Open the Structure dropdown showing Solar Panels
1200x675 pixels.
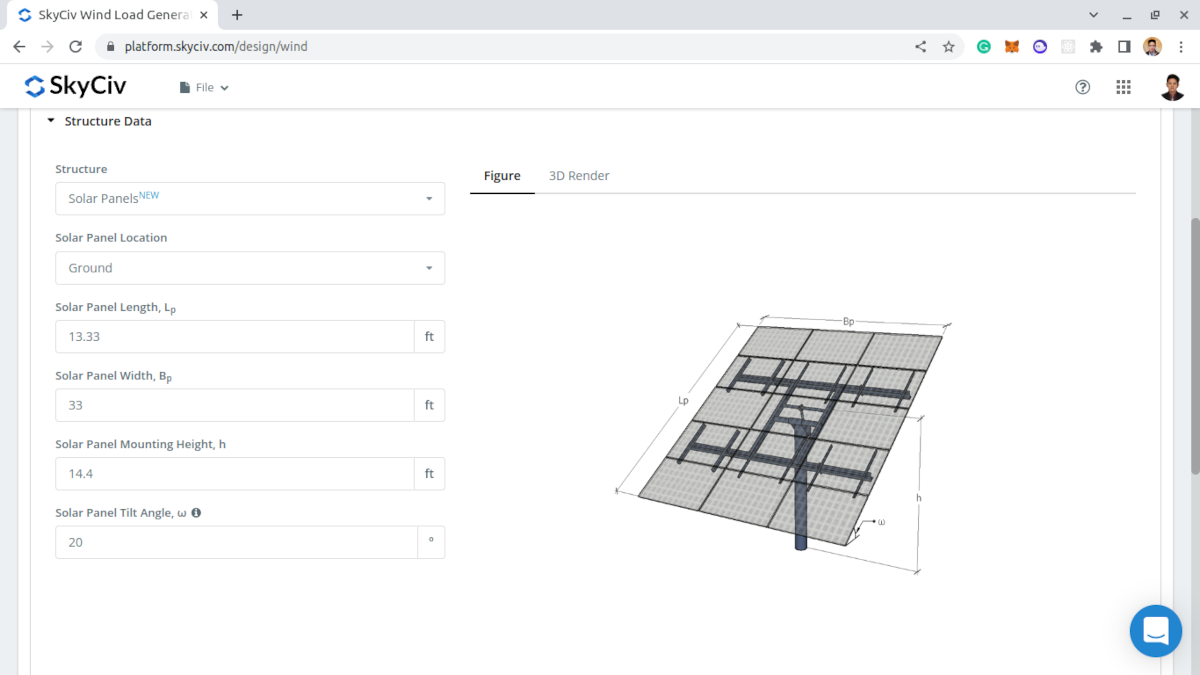coord(250,198)
